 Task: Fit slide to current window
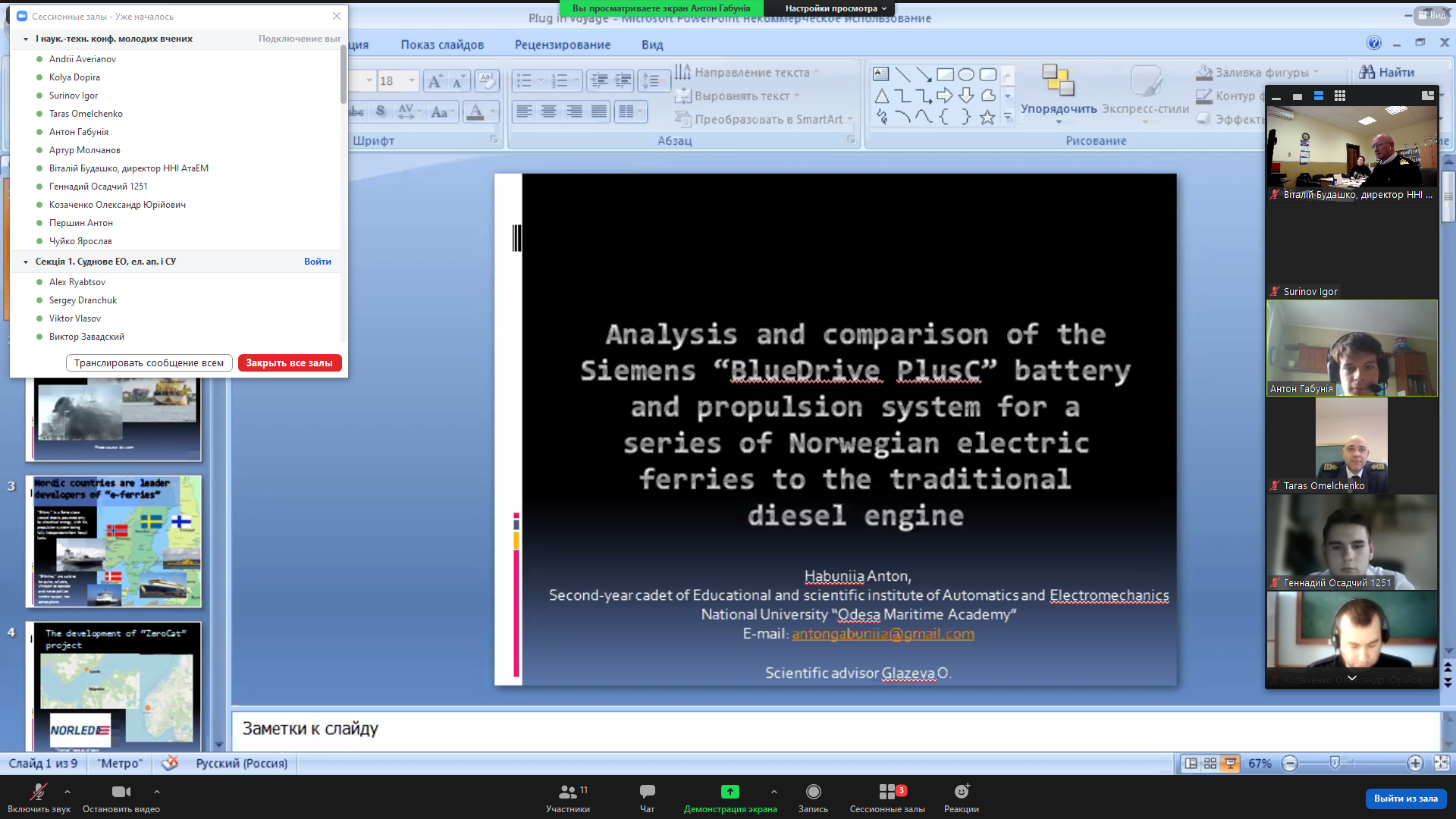(x=1442, y=764)
